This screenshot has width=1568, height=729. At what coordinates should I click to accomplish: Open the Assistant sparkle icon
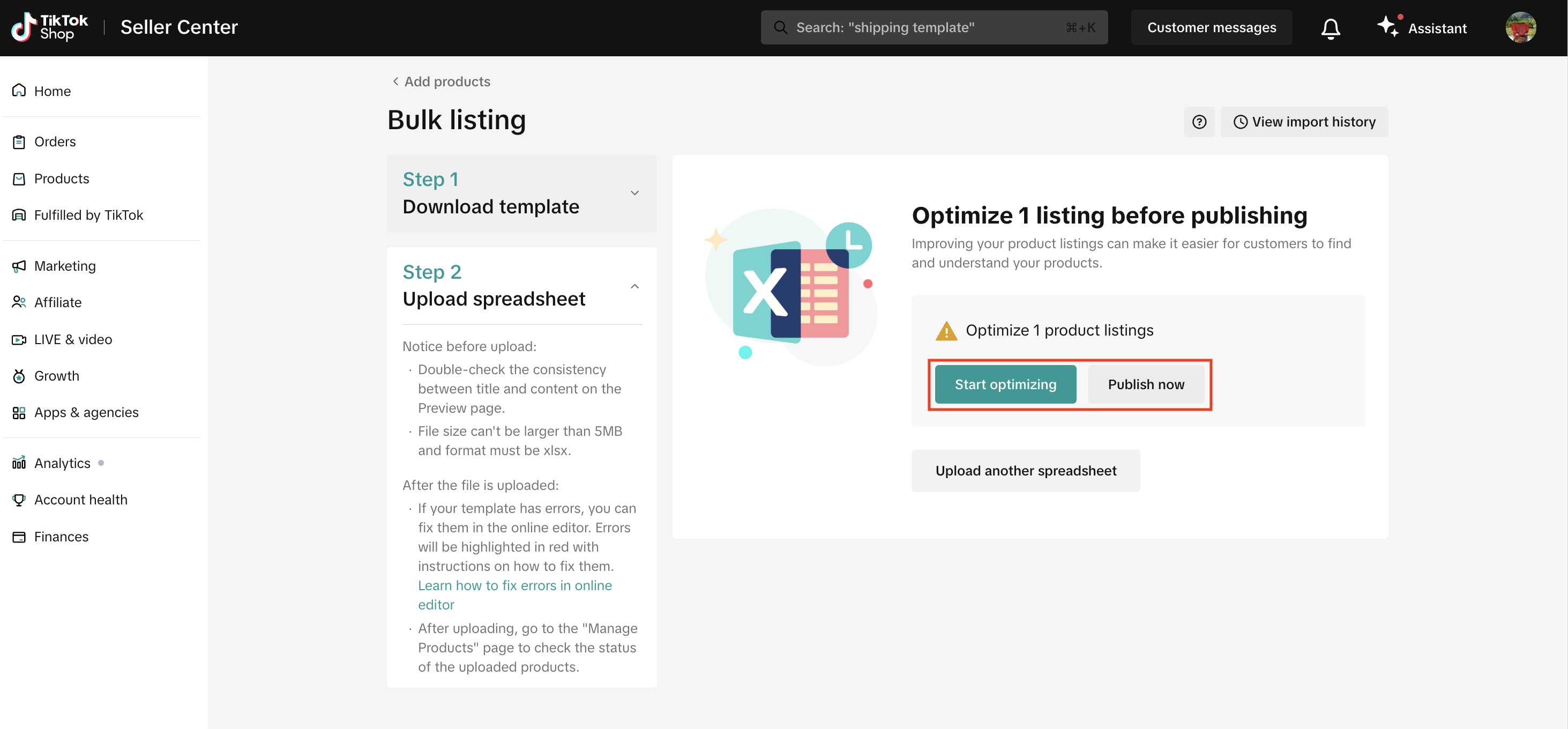[1388, 27]
